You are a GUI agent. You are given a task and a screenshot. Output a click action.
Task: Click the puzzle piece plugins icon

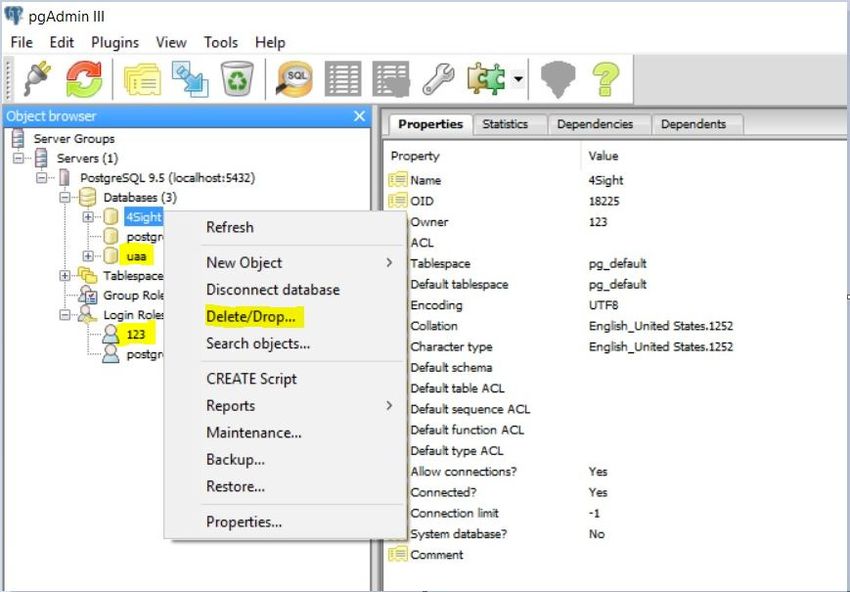coord(485,80)
